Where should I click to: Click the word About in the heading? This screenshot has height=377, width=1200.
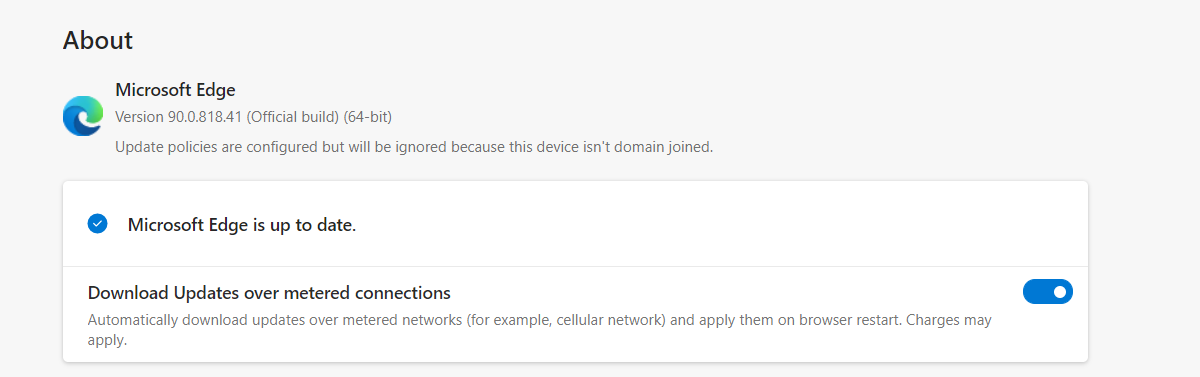(x=98, y=40)
